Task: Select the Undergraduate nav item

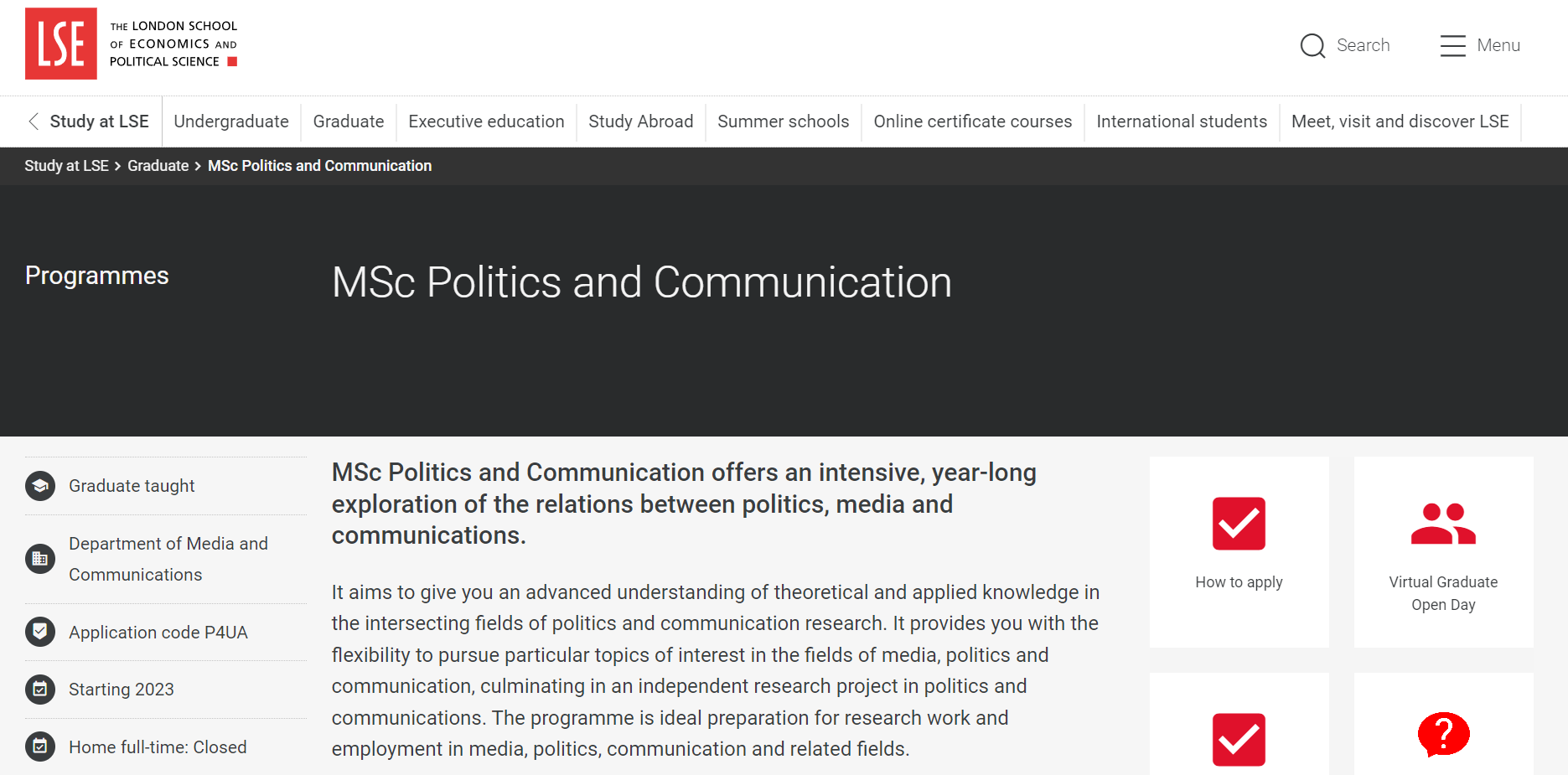Action: click(x=231, y=121)
